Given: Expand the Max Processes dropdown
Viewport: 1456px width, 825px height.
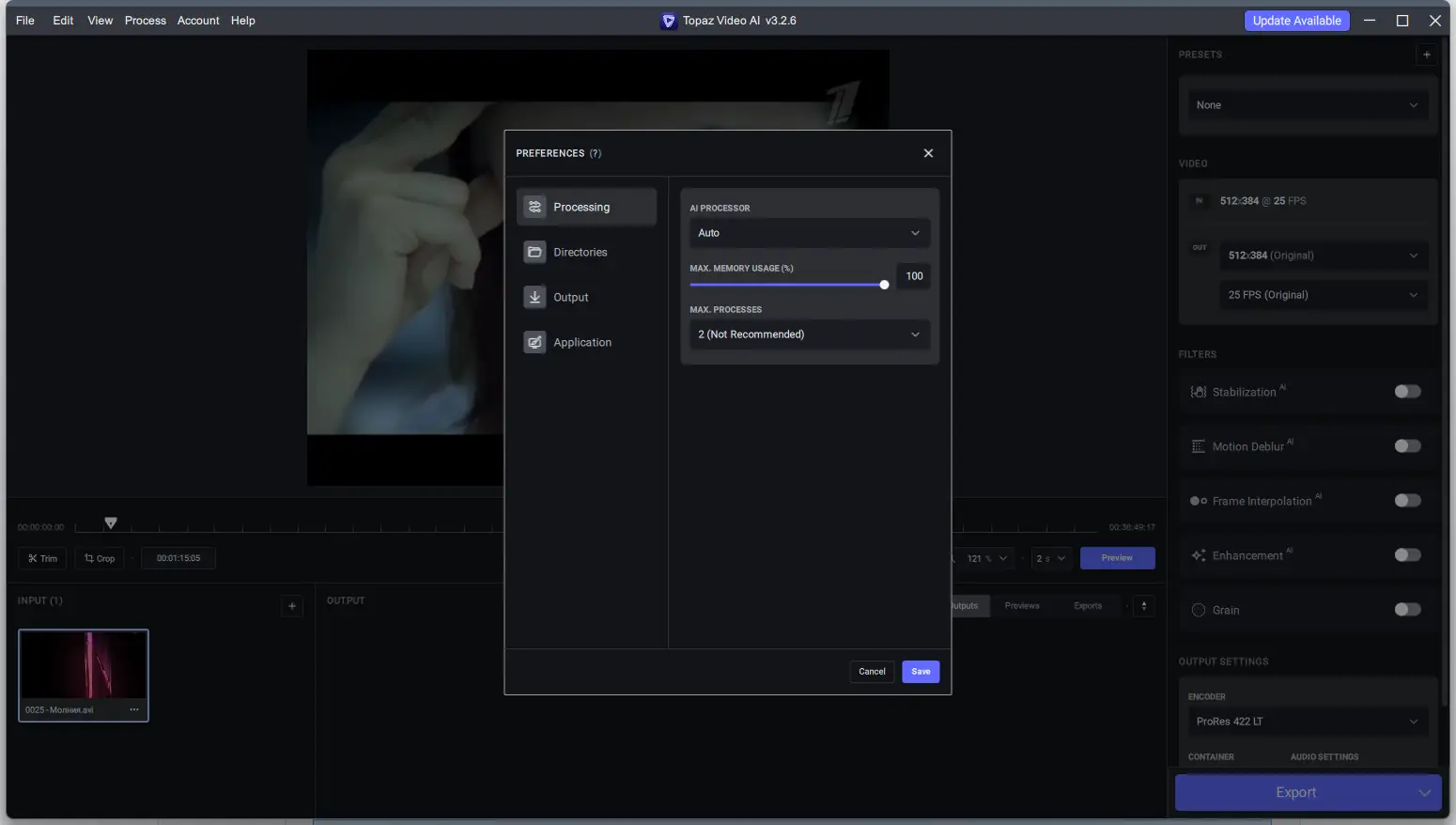Looking at the screenshot, I should [810, 335].
